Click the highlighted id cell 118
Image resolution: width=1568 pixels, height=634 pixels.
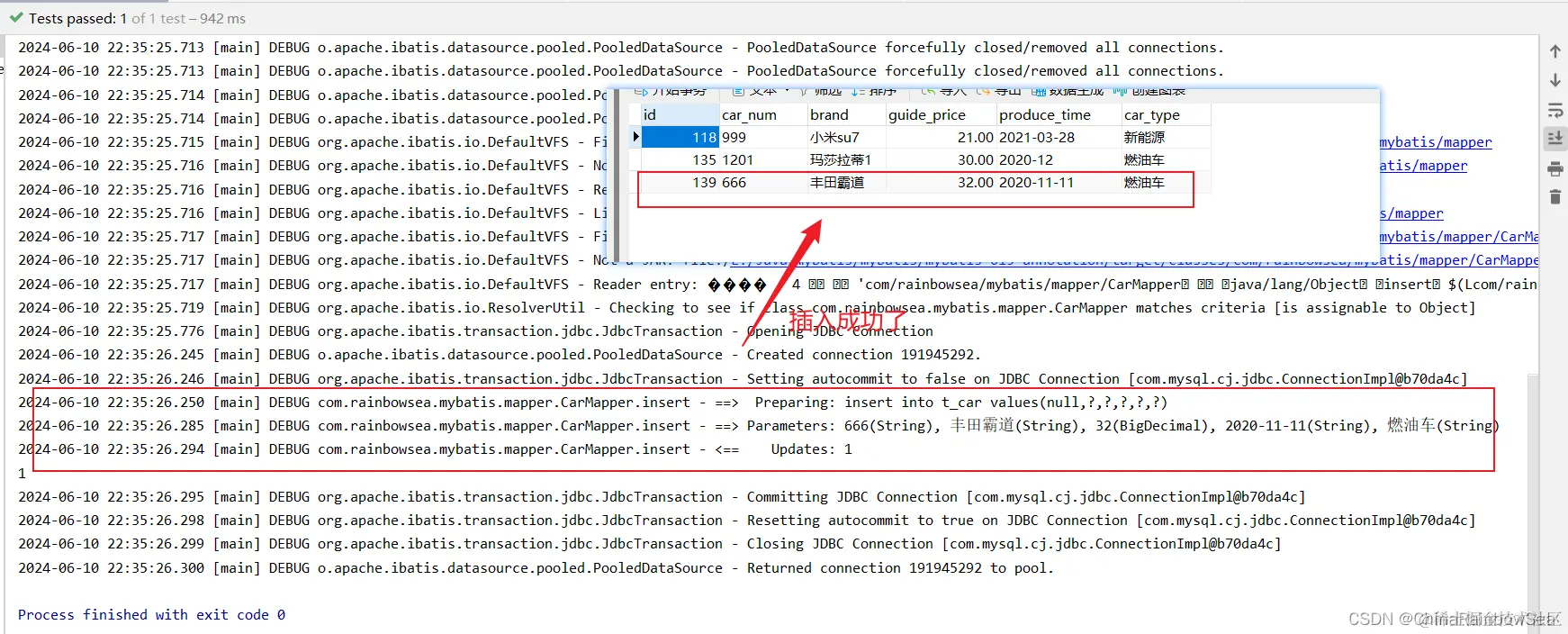pyautogui.click(x=680, y=137)
